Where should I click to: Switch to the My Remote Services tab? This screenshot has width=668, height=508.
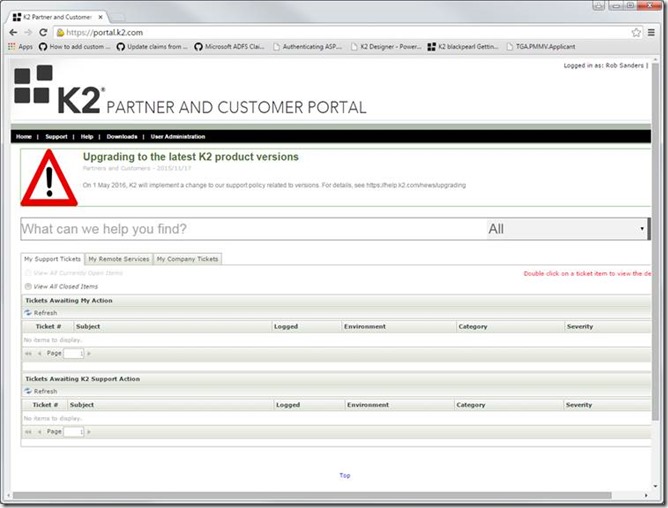click(x=118, y=259)
